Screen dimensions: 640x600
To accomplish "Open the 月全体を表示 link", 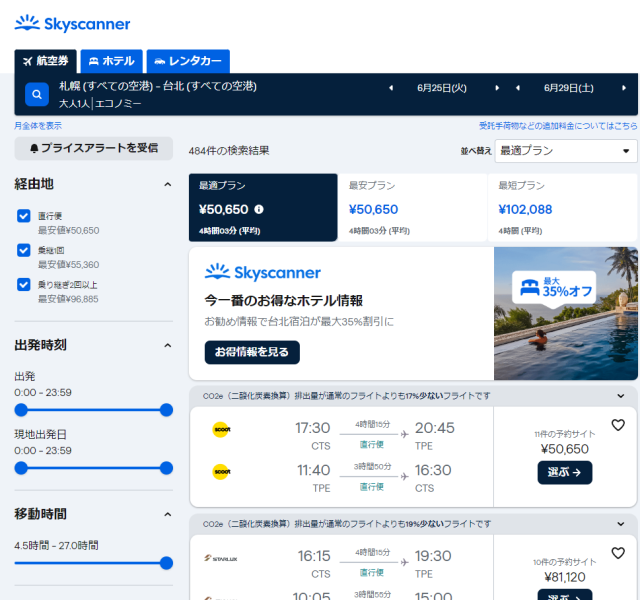I will pyautogui.click(x=38, y=126).
